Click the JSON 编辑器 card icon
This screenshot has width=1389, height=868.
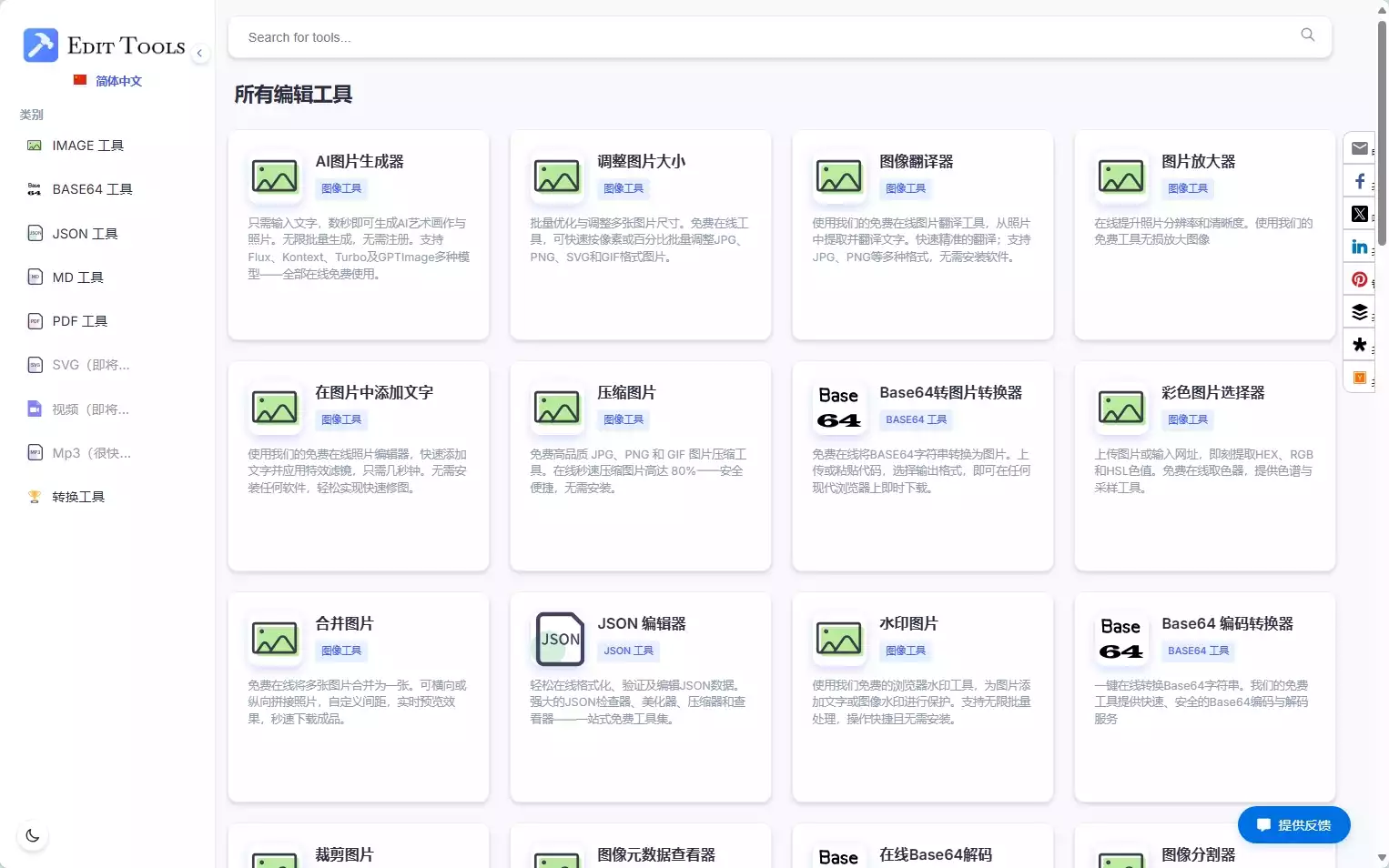point(560,639)
